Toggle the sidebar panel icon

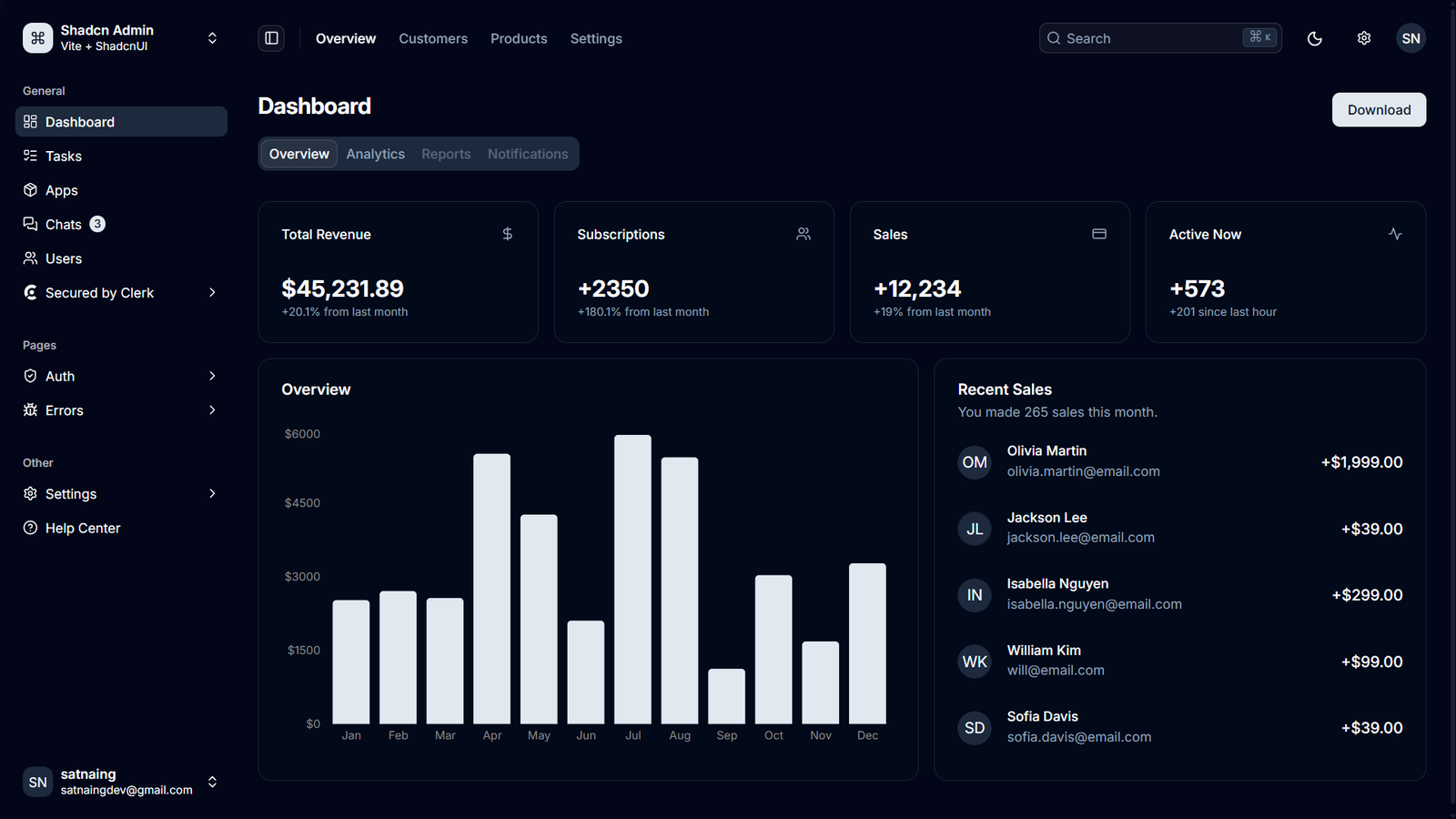click(x=271, y=38)
